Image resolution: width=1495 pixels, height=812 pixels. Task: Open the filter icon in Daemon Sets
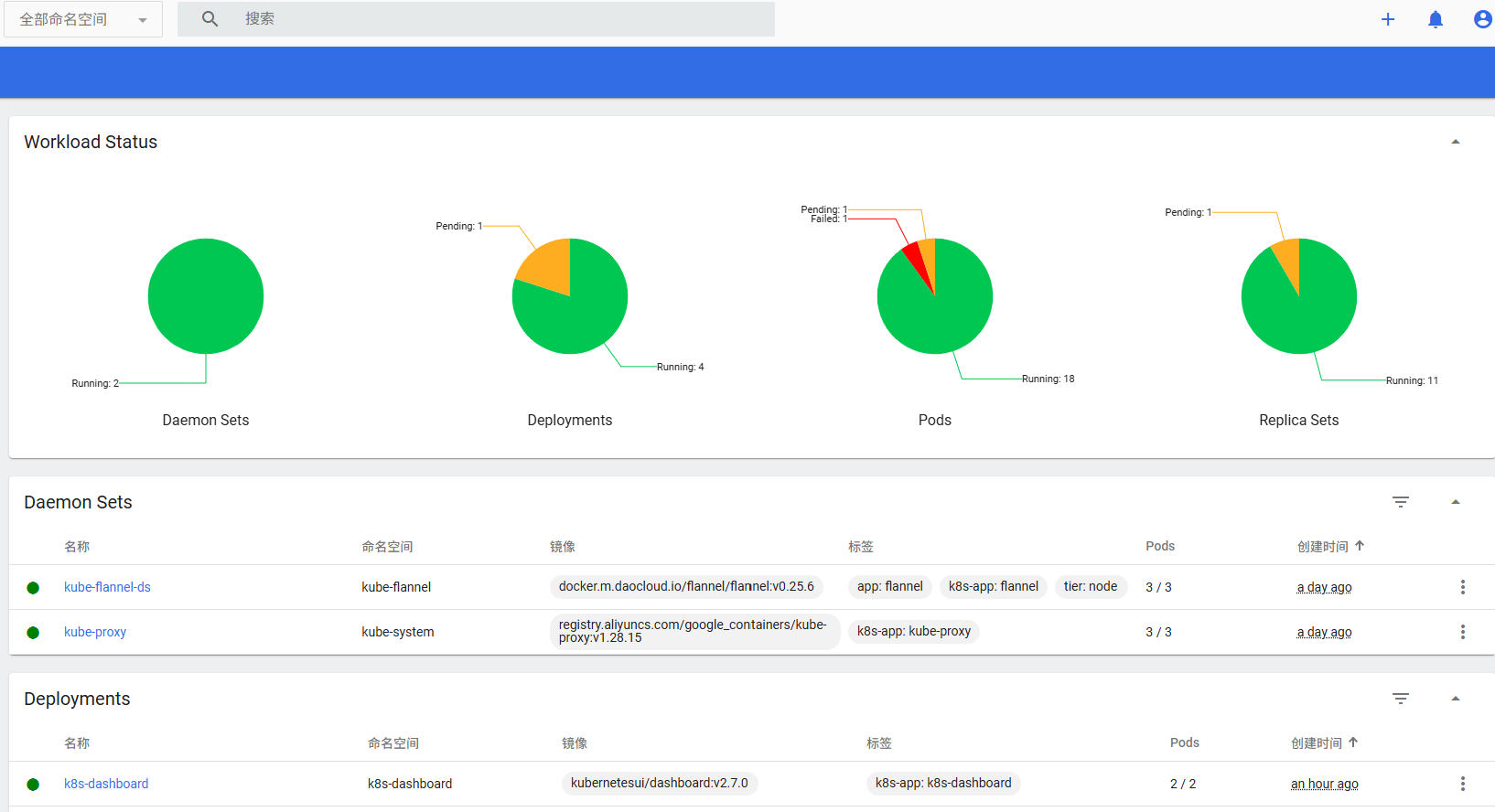pos(1401,502)
